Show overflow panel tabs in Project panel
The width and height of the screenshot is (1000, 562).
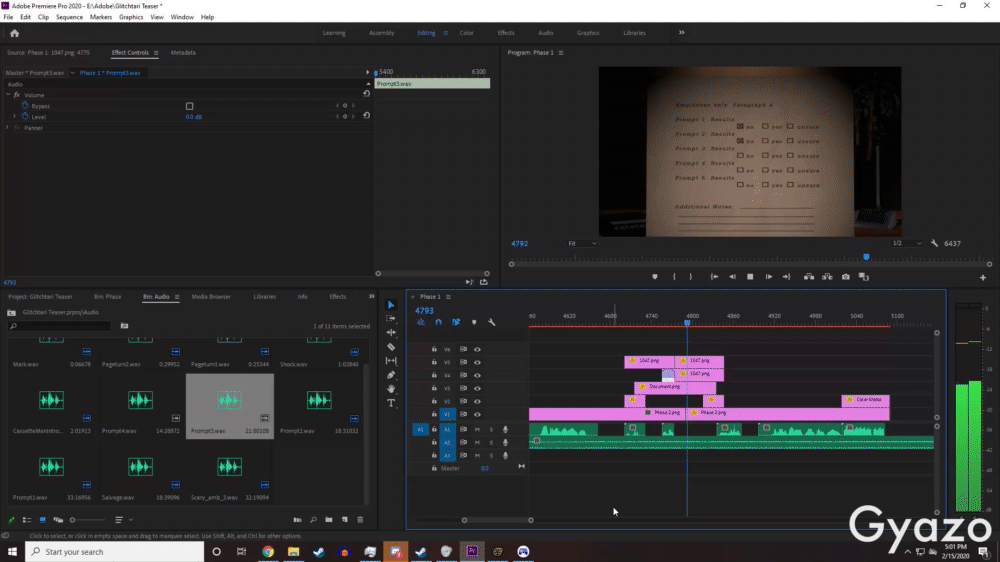371,297
